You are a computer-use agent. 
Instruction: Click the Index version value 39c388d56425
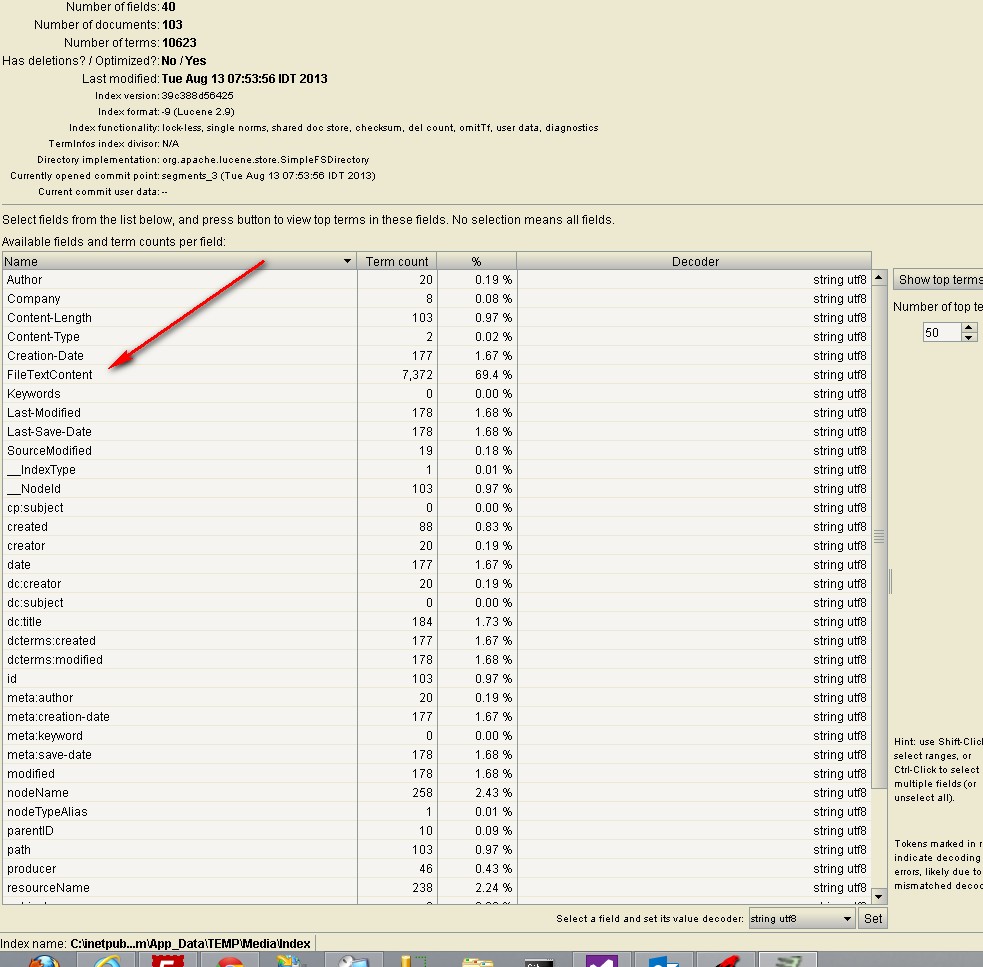[197, 96]
